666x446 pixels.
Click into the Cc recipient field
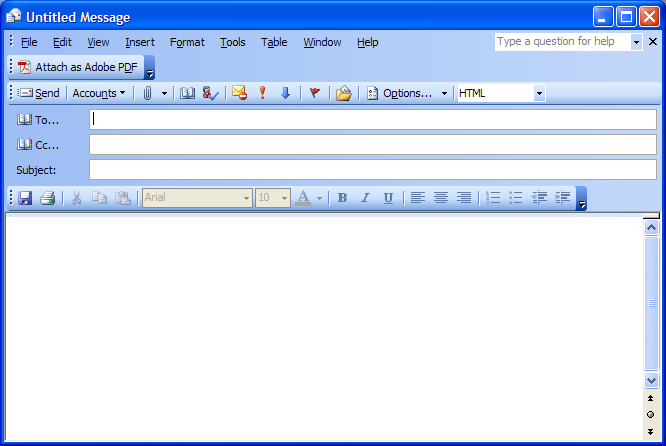[x=373, y=144]
